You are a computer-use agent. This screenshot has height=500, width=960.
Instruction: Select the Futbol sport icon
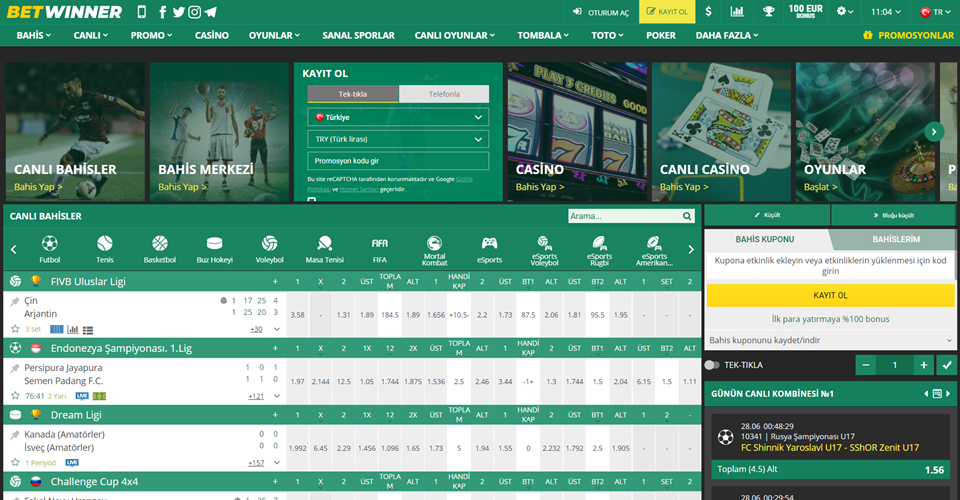50,250
